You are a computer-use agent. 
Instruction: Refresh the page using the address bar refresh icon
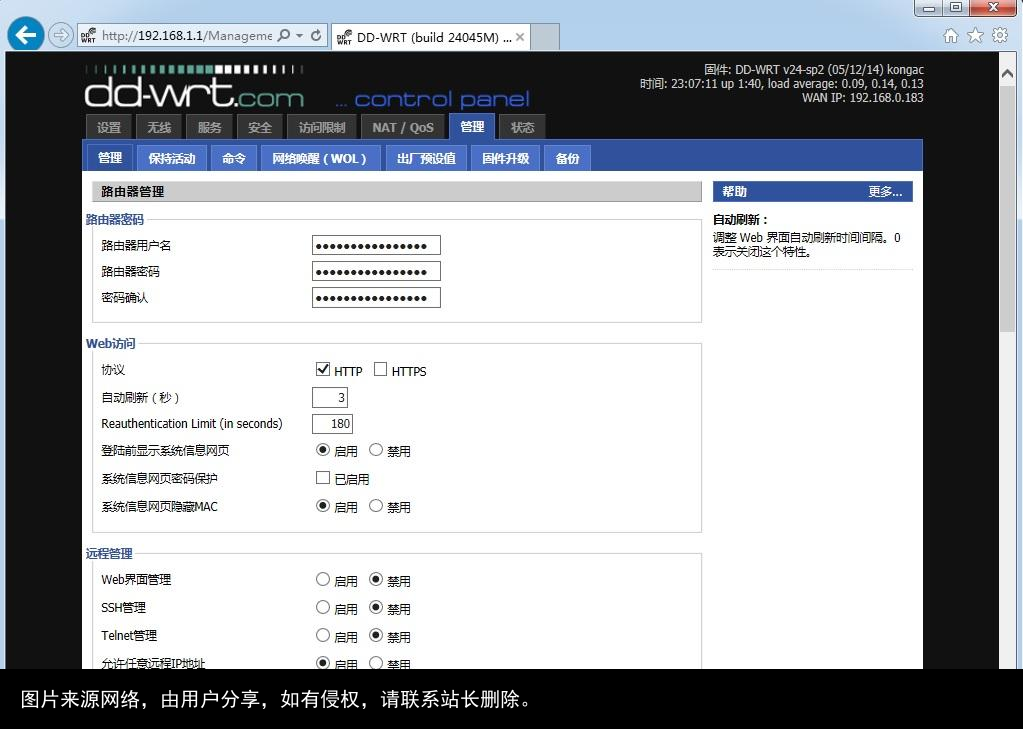point(315,34)
